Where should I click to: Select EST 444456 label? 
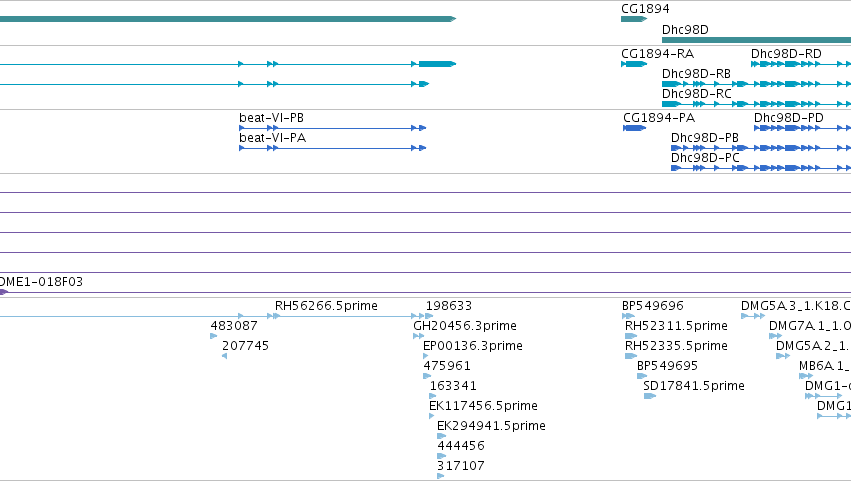461,446
